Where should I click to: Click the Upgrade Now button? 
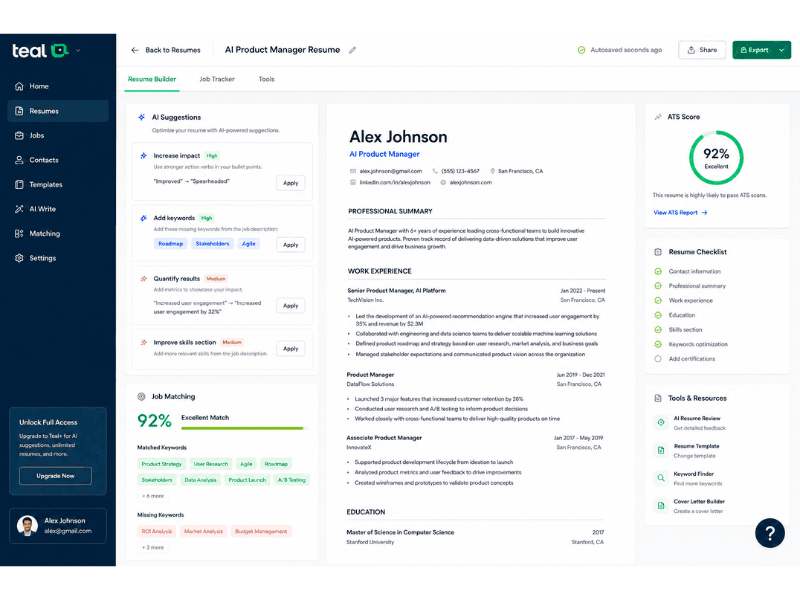[x=56, y=476]
